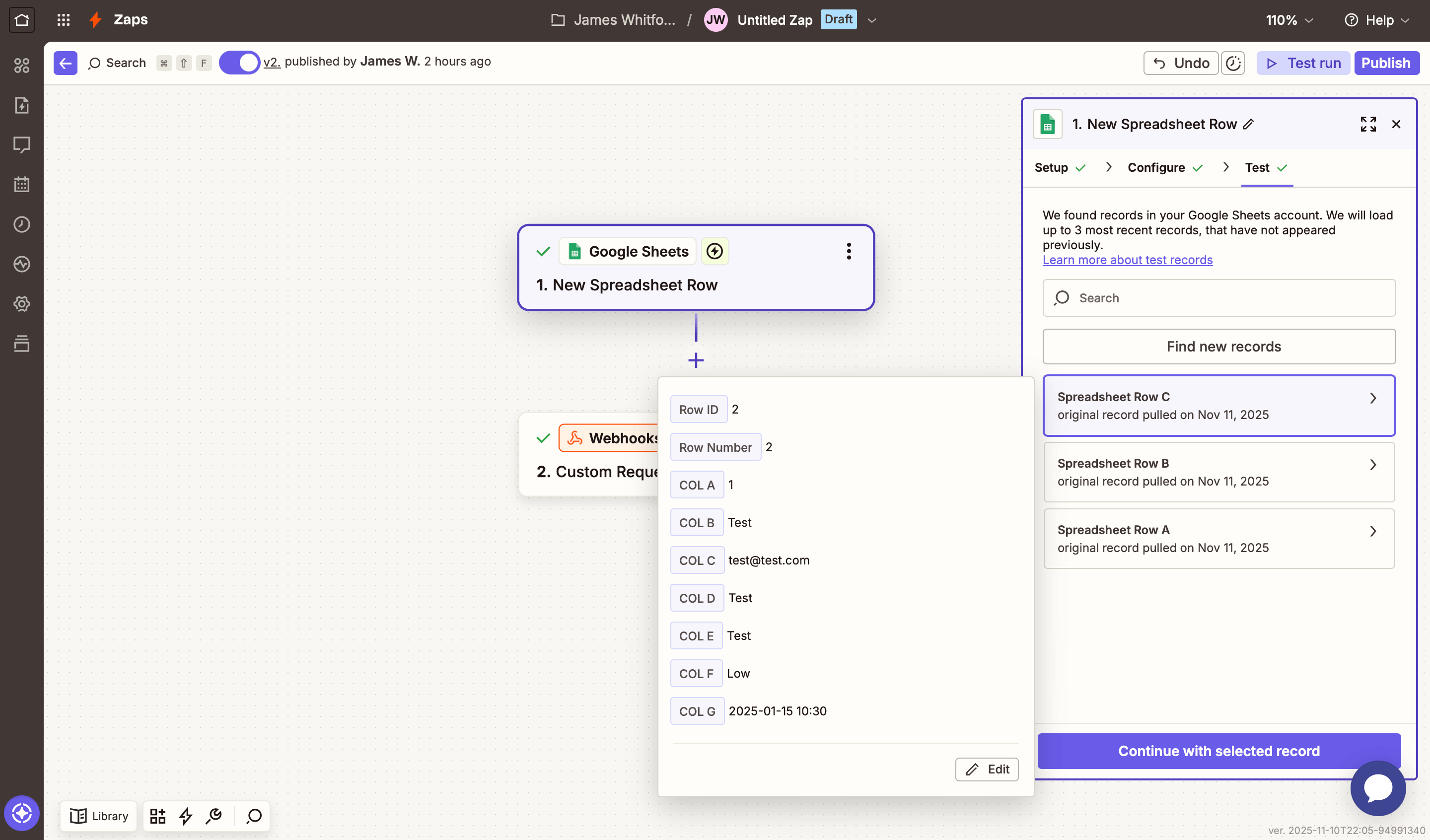The height and width of the screenshot is (840, 1430).
Task: Click the Find new records button
Action: [1219, 346]
